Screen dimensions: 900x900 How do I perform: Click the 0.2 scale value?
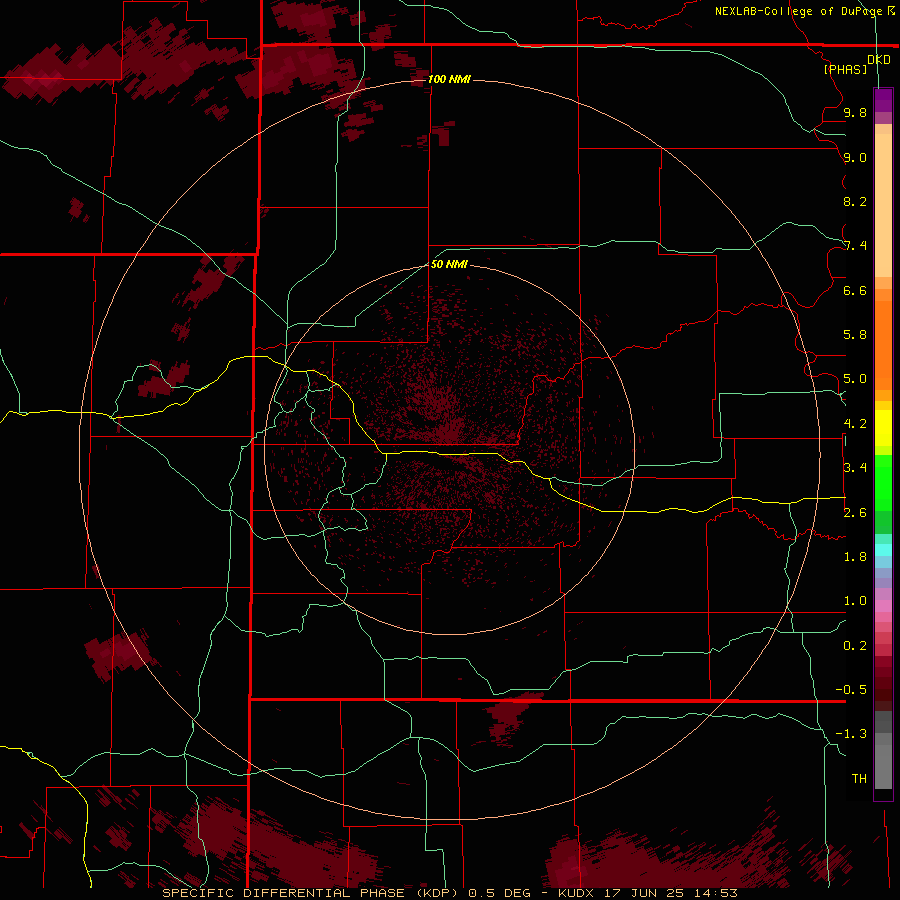(x=855, y=646)
